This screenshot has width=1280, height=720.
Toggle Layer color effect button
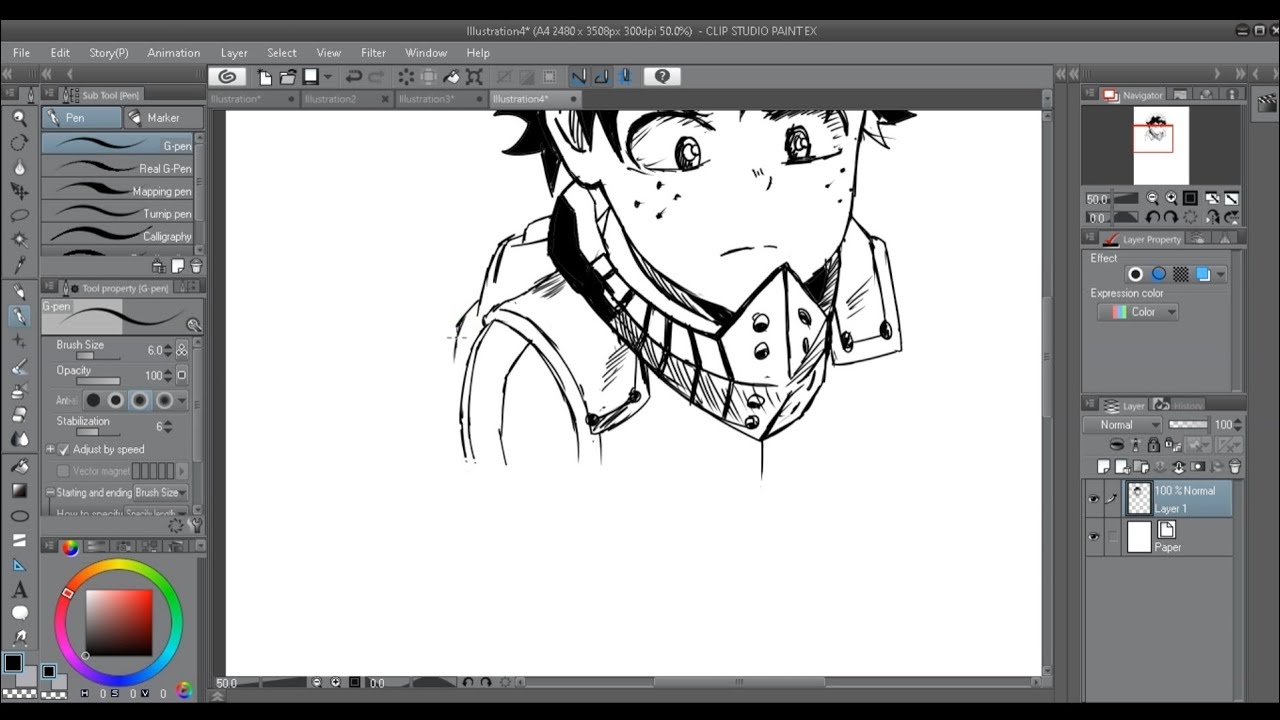click(1202, 274)
